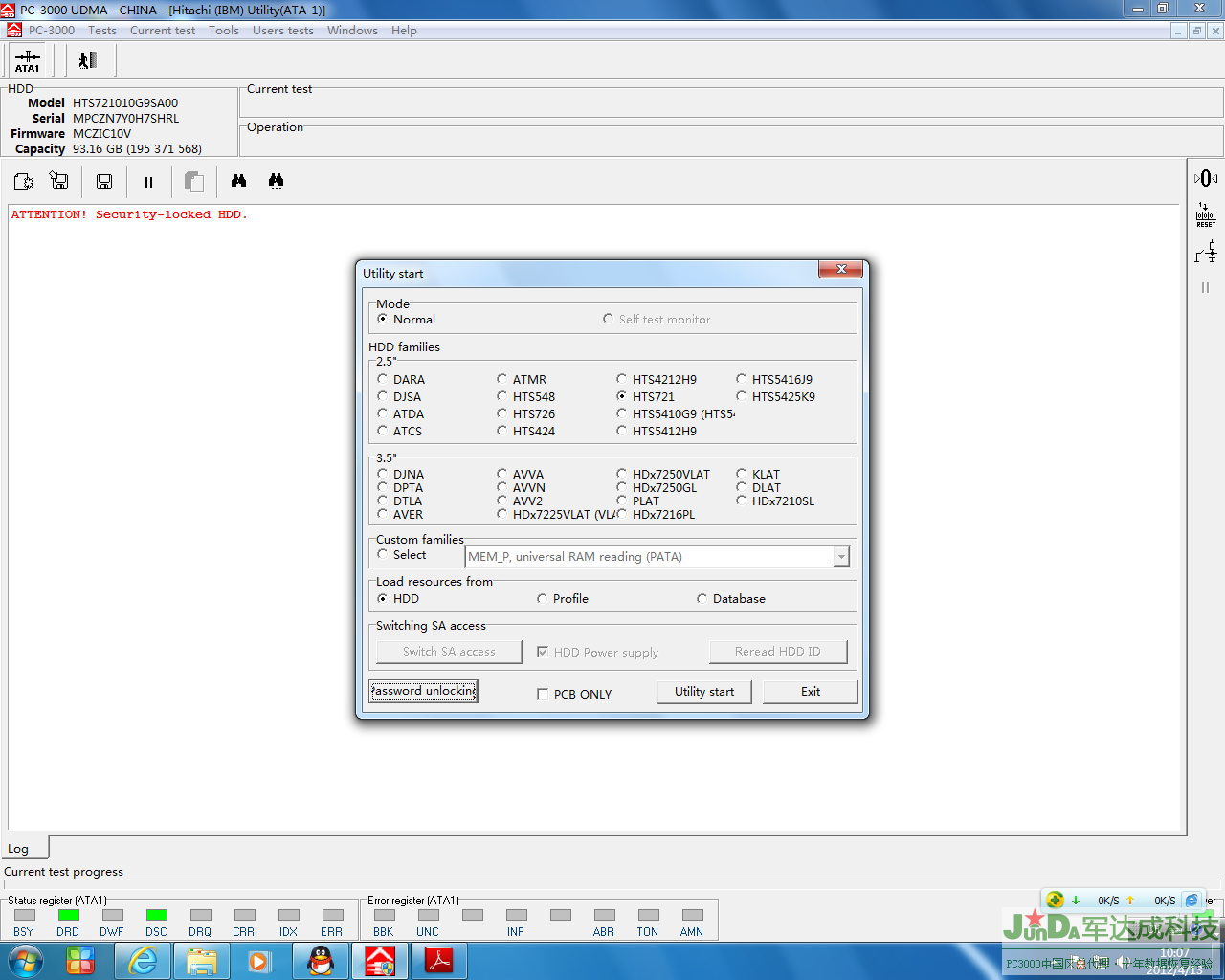Open media player taskbar icon
Screen dimensions: 1225x980
259,961
